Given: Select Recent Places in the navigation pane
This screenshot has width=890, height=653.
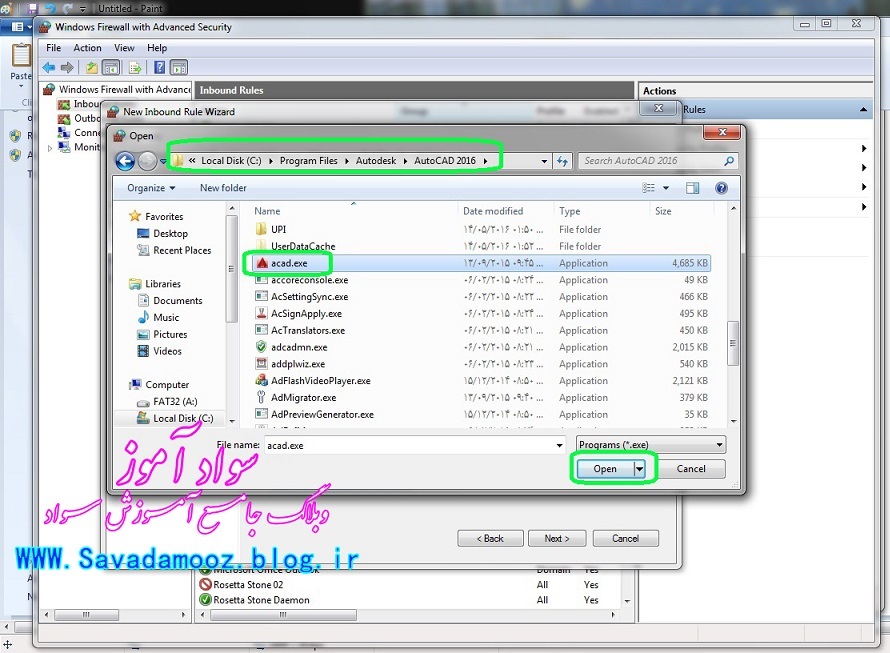Looking at the screenshot, I should [x=182, y=250].
